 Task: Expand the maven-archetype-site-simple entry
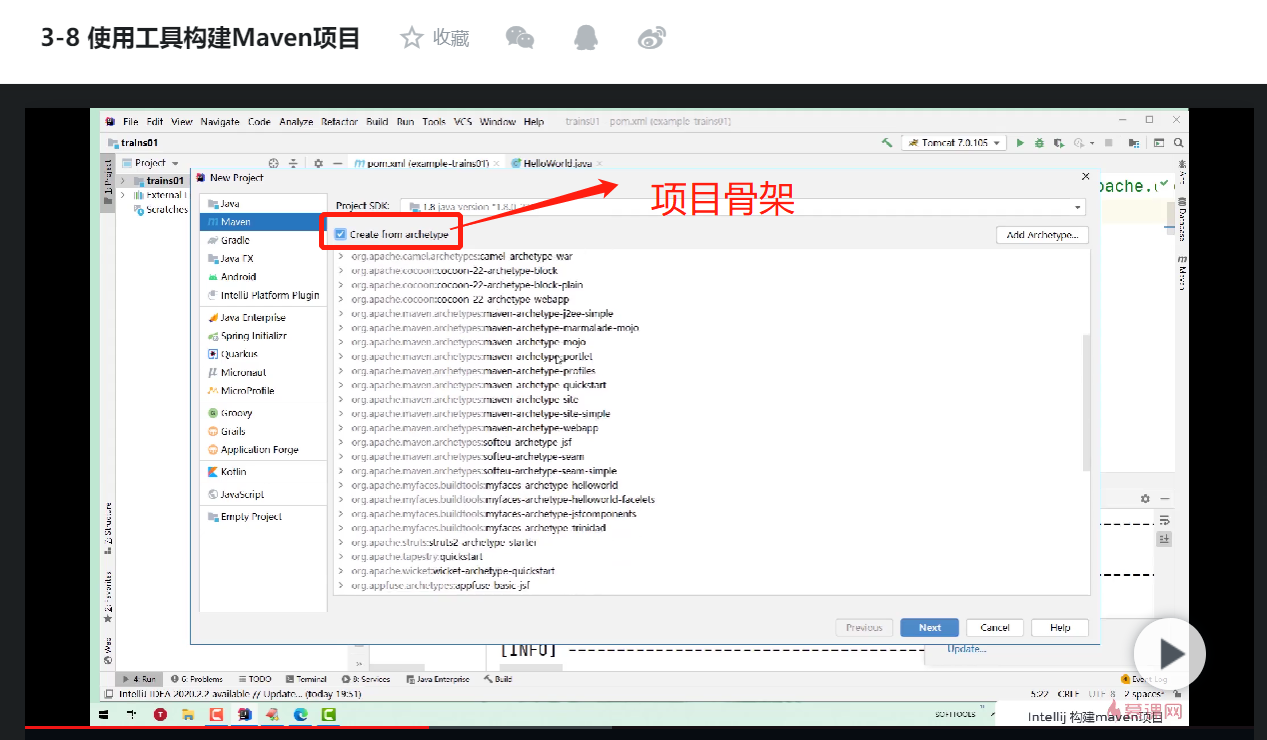point(341,414)
